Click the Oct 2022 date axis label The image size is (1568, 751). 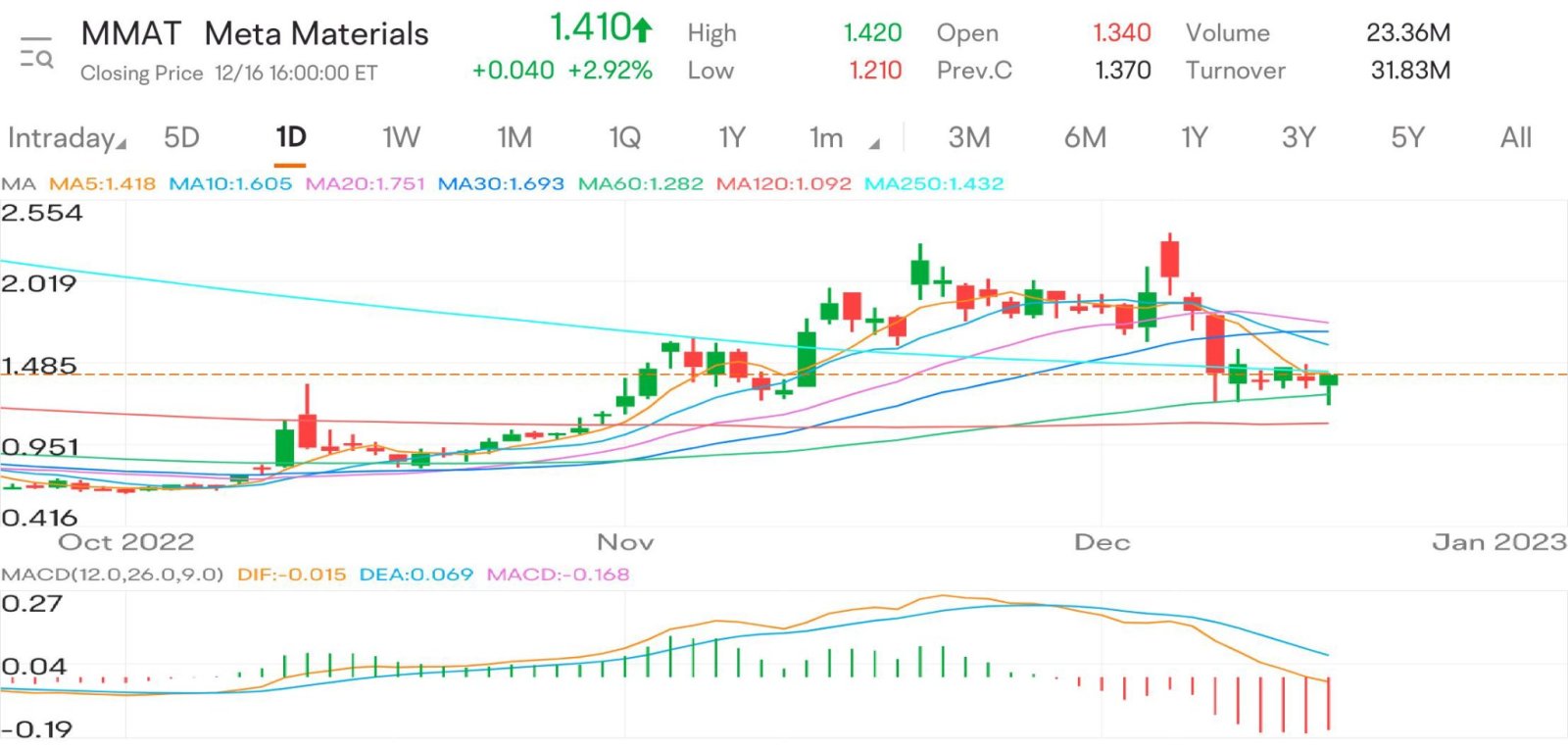click(125, 542)
